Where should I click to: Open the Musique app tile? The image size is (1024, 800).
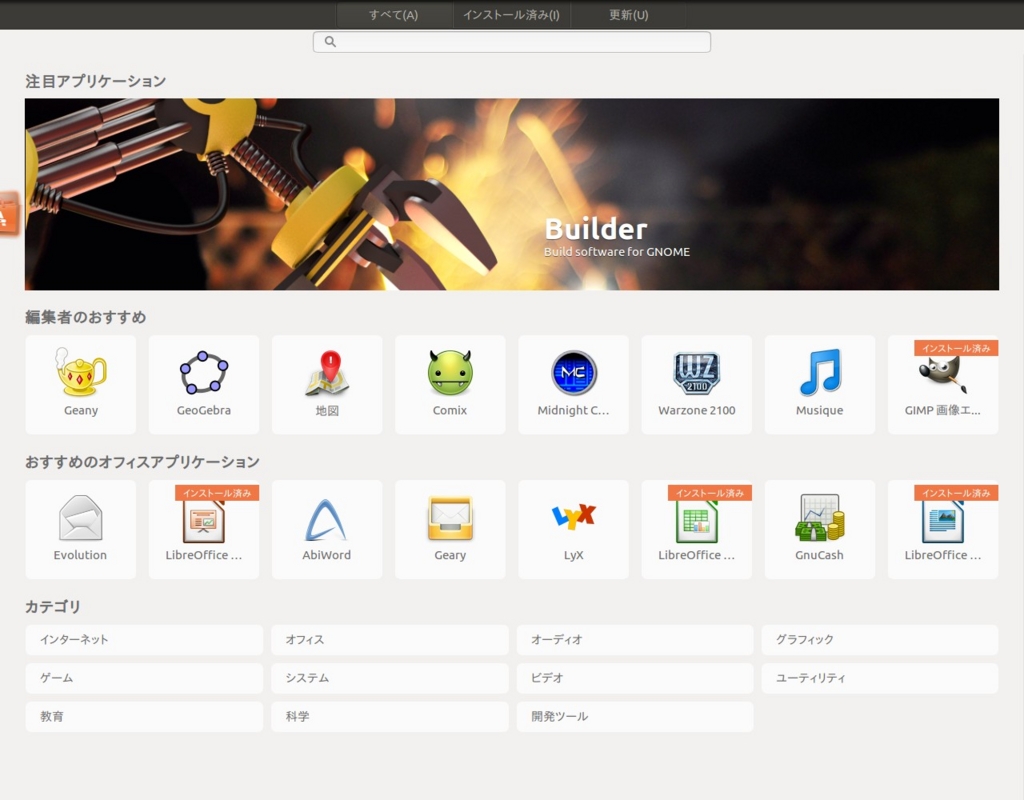820,385
